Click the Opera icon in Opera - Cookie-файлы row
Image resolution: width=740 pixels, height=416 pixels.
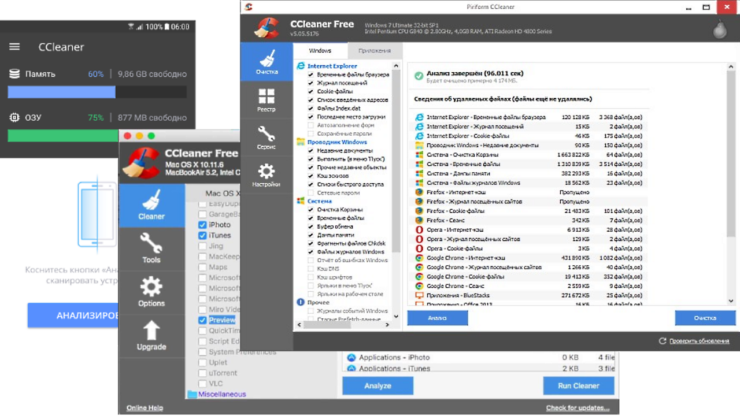point(419,248)
